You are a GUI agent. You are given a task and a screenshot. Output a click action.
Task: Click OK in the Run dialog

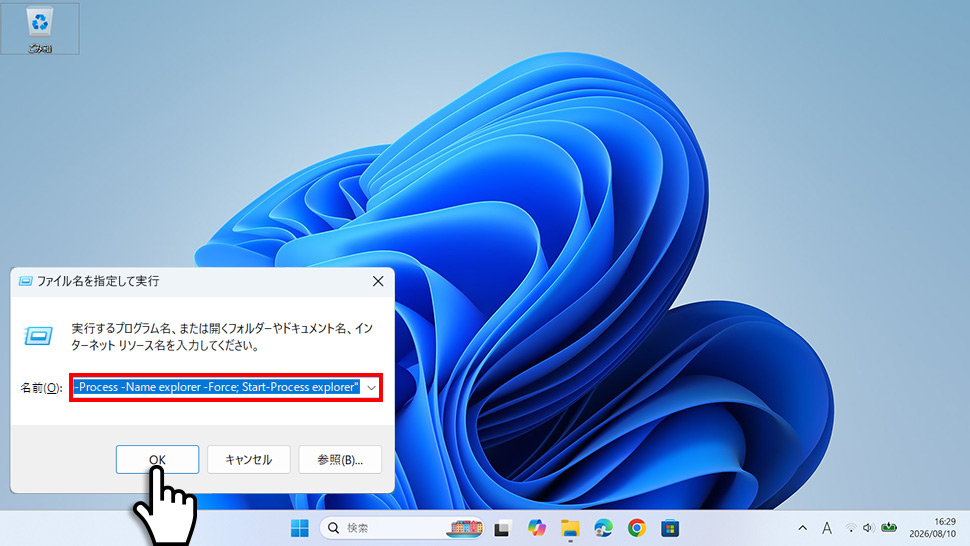(157, 459)
